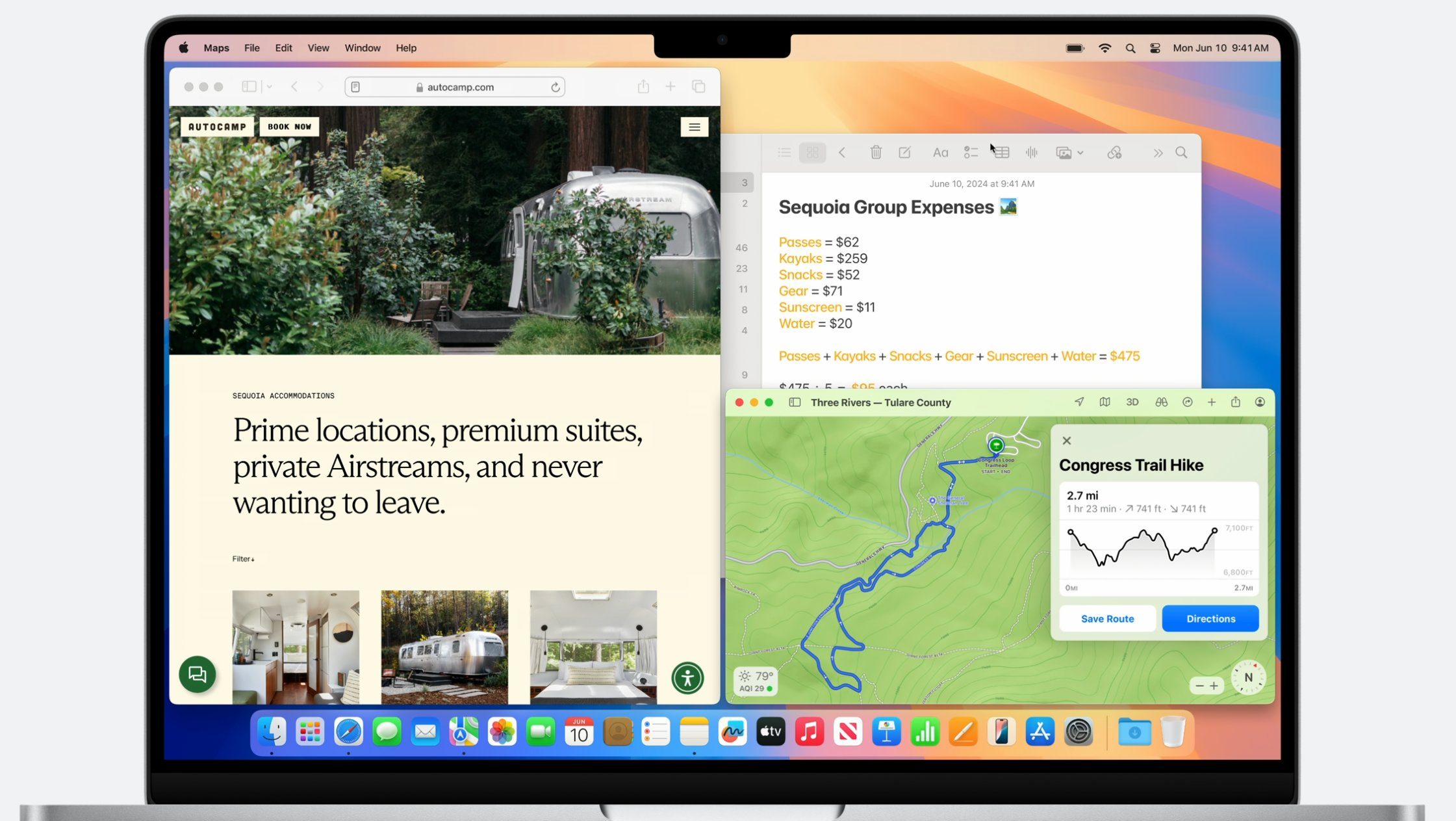The image size is (1456, 821).
Task: Toggle the hamburger menu on AutoCamp site
Action: (x=695, y=126)
